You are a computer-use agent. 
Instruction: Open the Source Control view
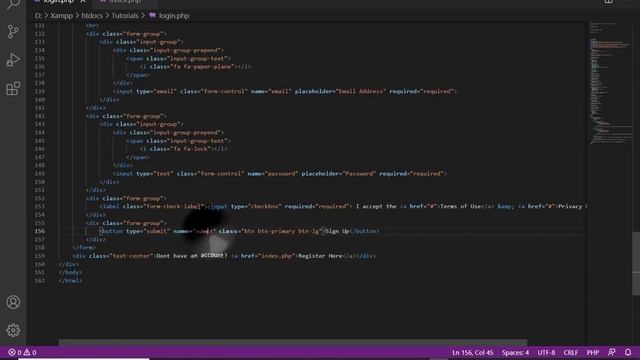[x=13, y=31]
